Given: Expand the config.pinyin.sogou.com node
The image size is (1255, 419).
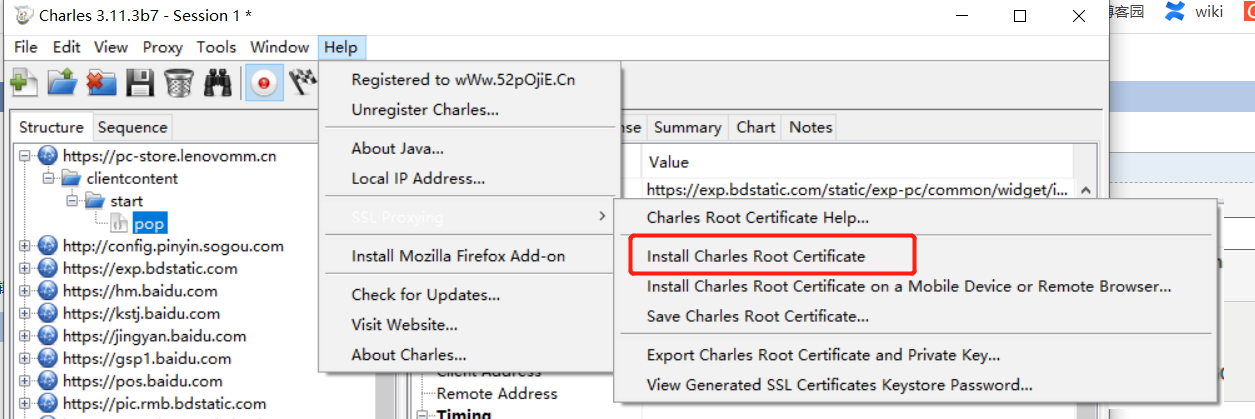Looking at the screenshot, I should pos(25,246).
